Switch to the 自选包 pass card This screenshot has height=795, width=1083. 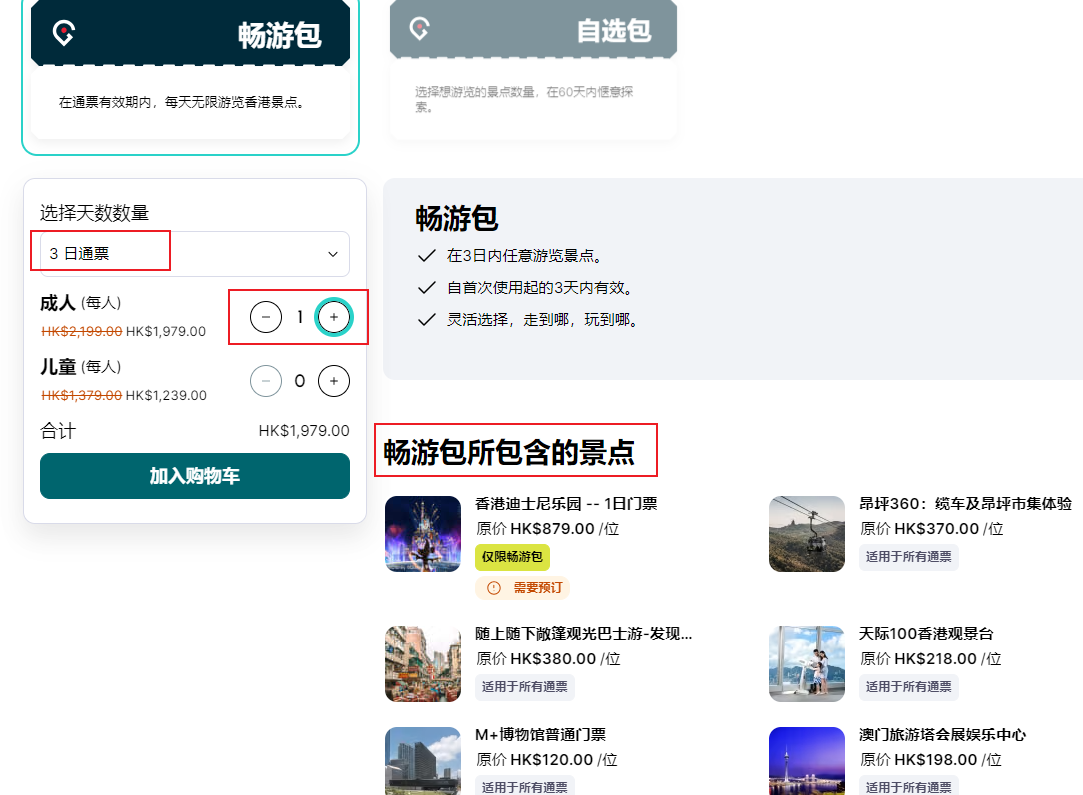[533, 70]
